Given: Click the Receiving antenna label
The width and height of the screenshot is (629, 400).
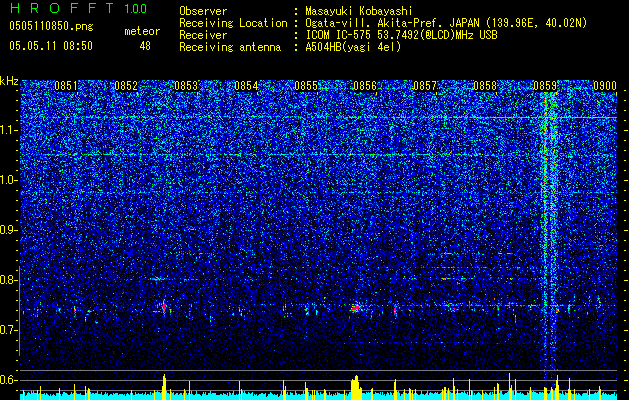Looking at the screenshot, I should point(230,47).
